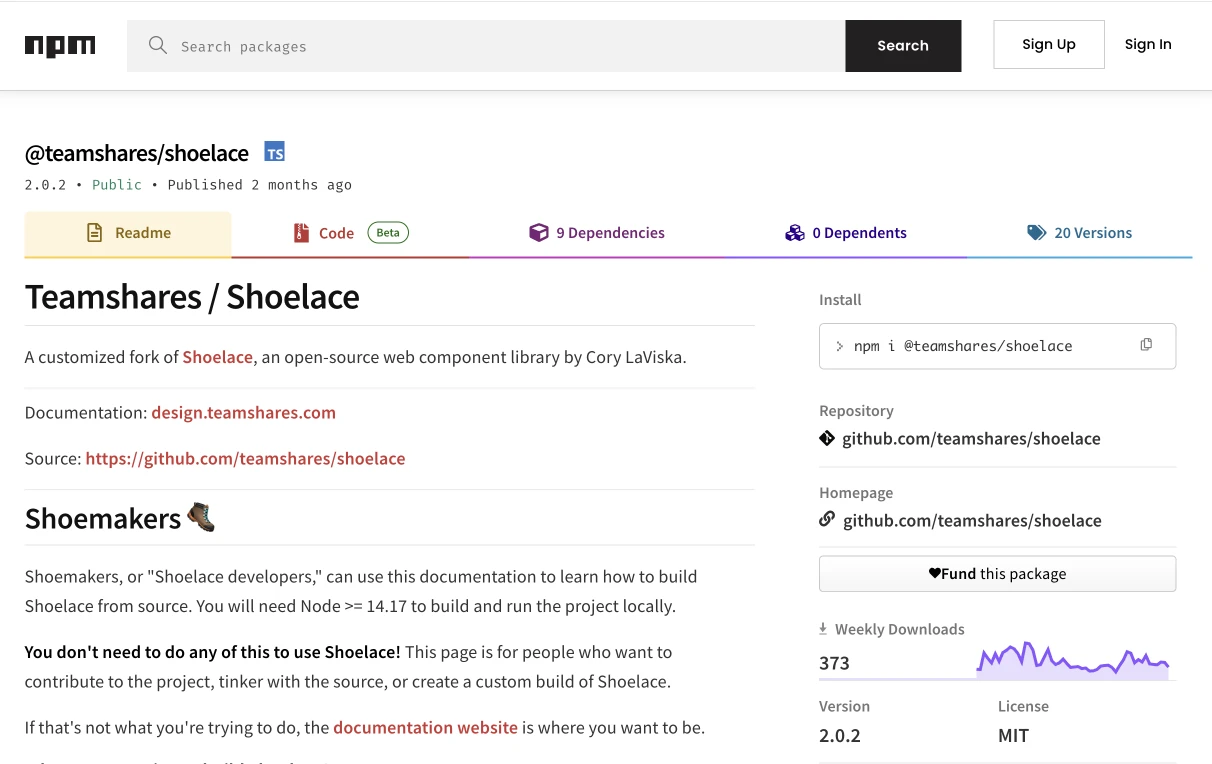Click the npm logo
This screenshot has width=1212, height=764.
[x=60, y=46]
